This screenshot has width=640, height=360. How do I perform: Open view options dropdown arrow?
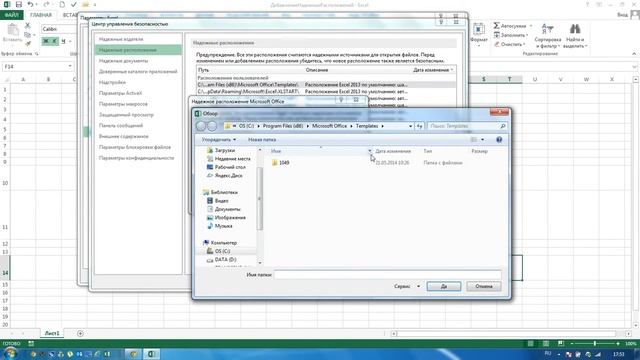(482, 140)
